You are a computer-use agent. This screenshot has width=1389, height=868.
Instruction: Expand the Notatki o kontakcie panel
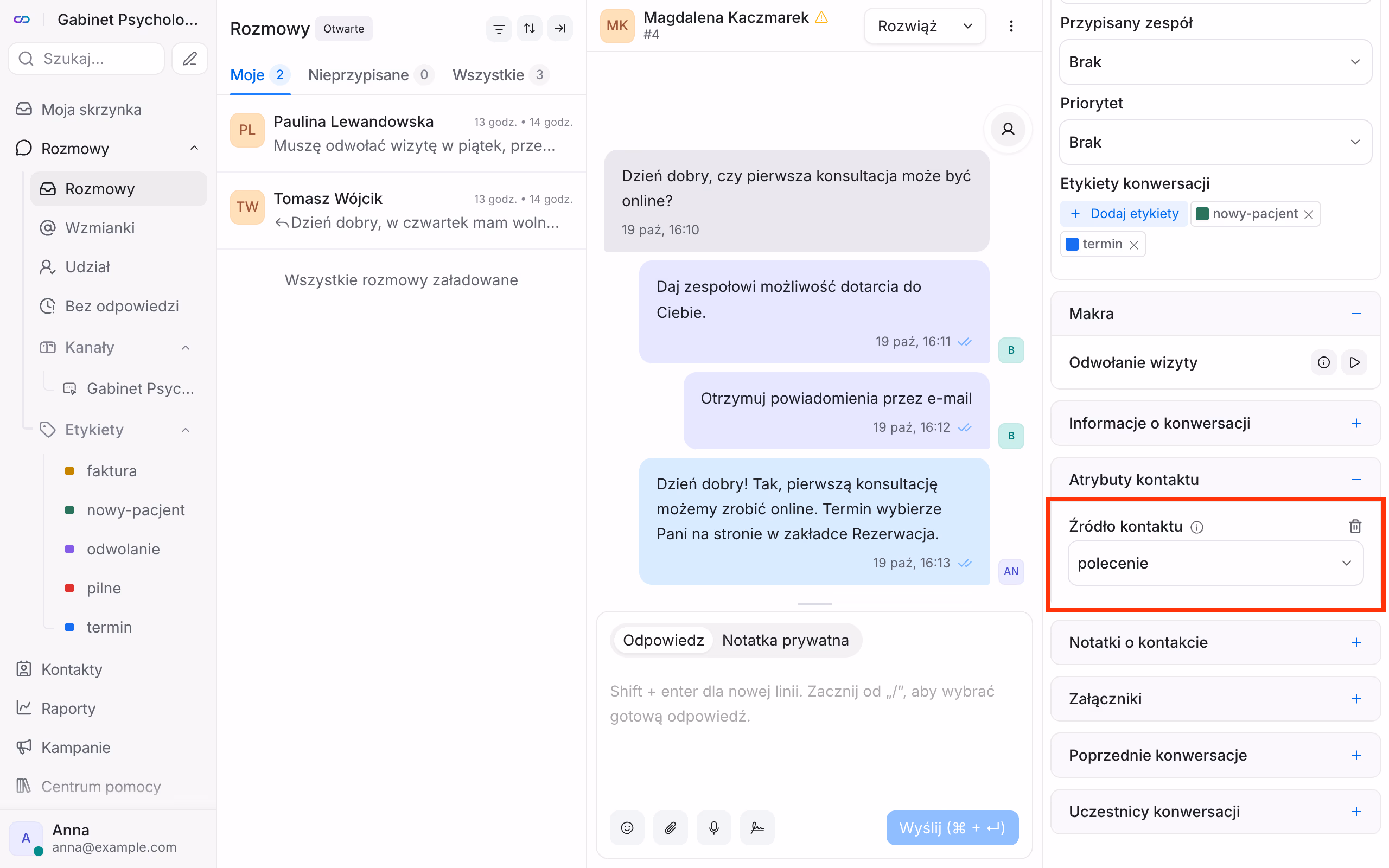1356,642
